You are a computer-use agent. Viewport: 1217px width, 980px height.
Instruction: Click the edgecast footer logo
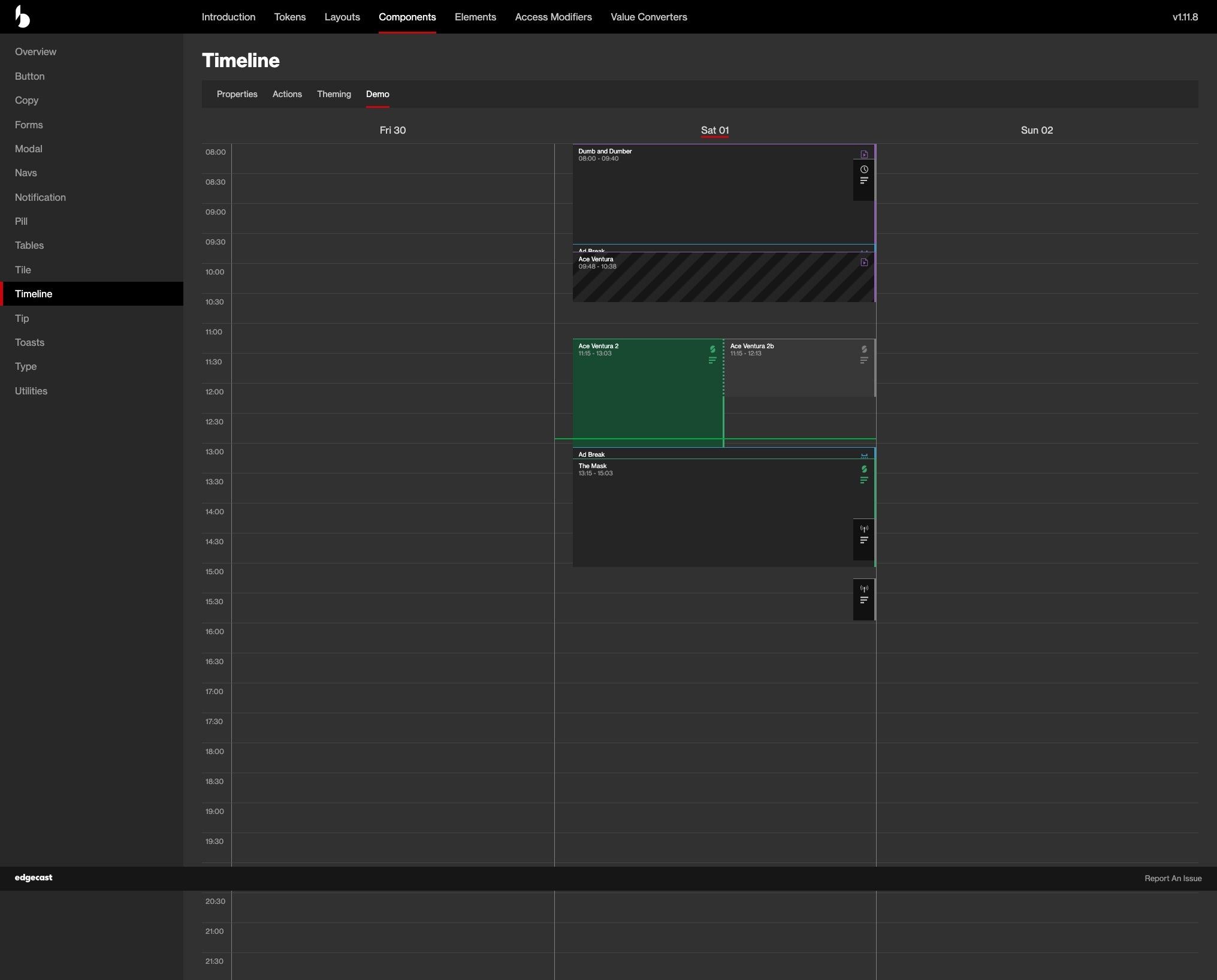coord(34,878)
